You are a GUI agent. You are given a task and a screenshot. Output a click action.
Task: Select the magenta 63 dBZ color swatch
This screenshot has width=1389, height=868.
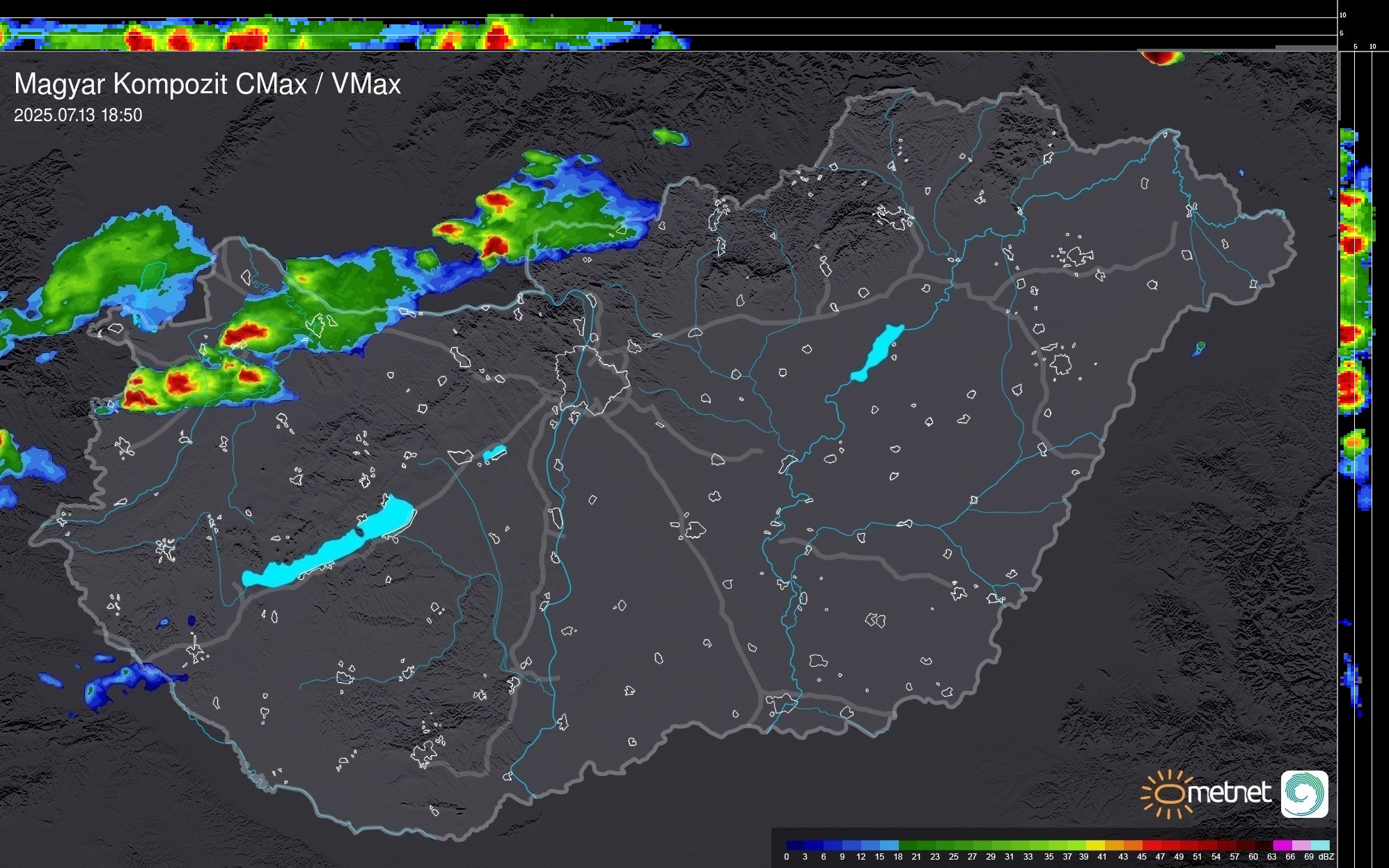tap(1282, 845)
